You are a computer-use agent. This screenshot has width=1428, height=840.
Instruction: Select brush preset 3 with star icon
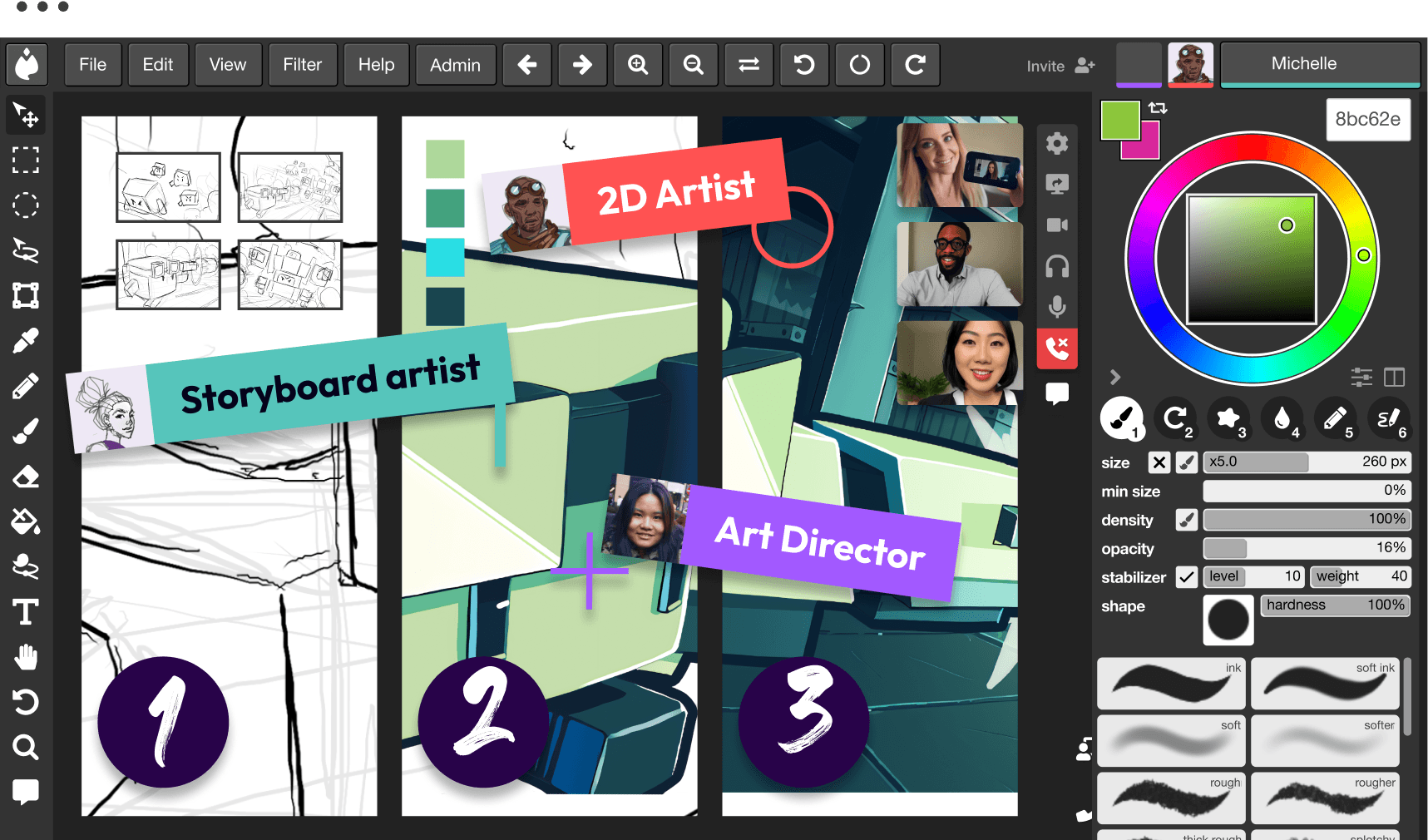[x=1229, y=419]
